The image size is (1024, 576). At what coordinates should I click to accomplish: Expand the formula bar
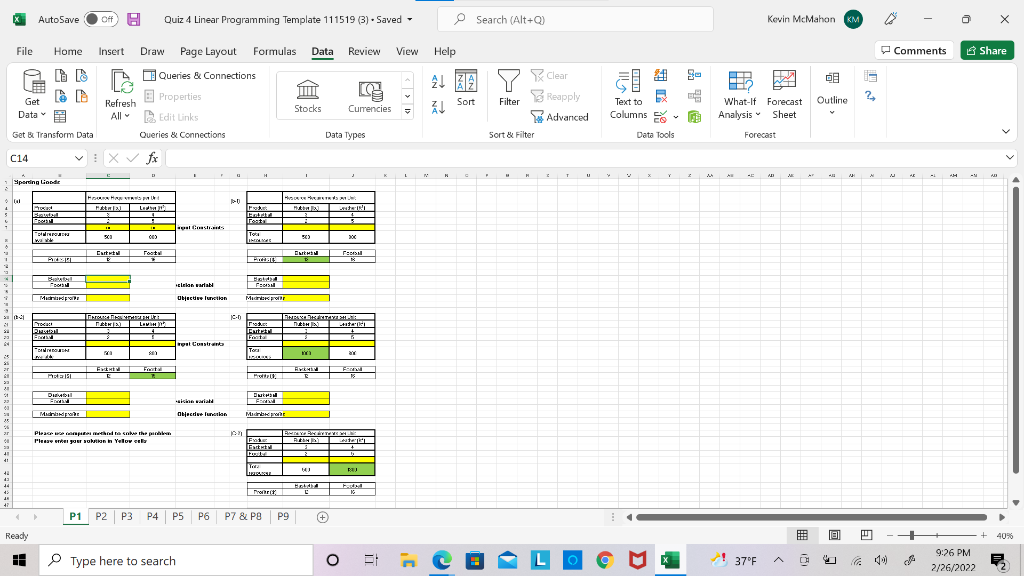coord(1010,157)
